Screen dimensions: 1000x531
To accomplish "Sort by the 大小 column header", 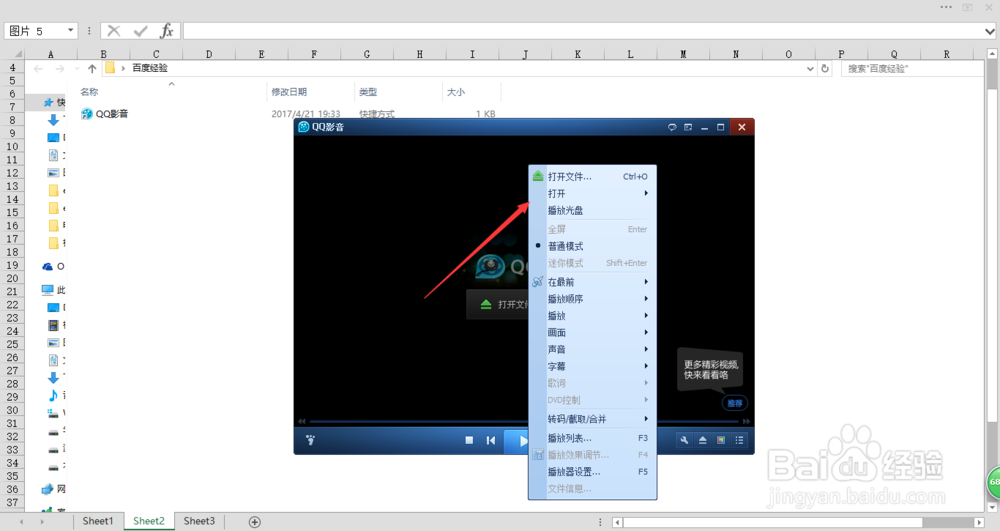I will tap(455, 92).
